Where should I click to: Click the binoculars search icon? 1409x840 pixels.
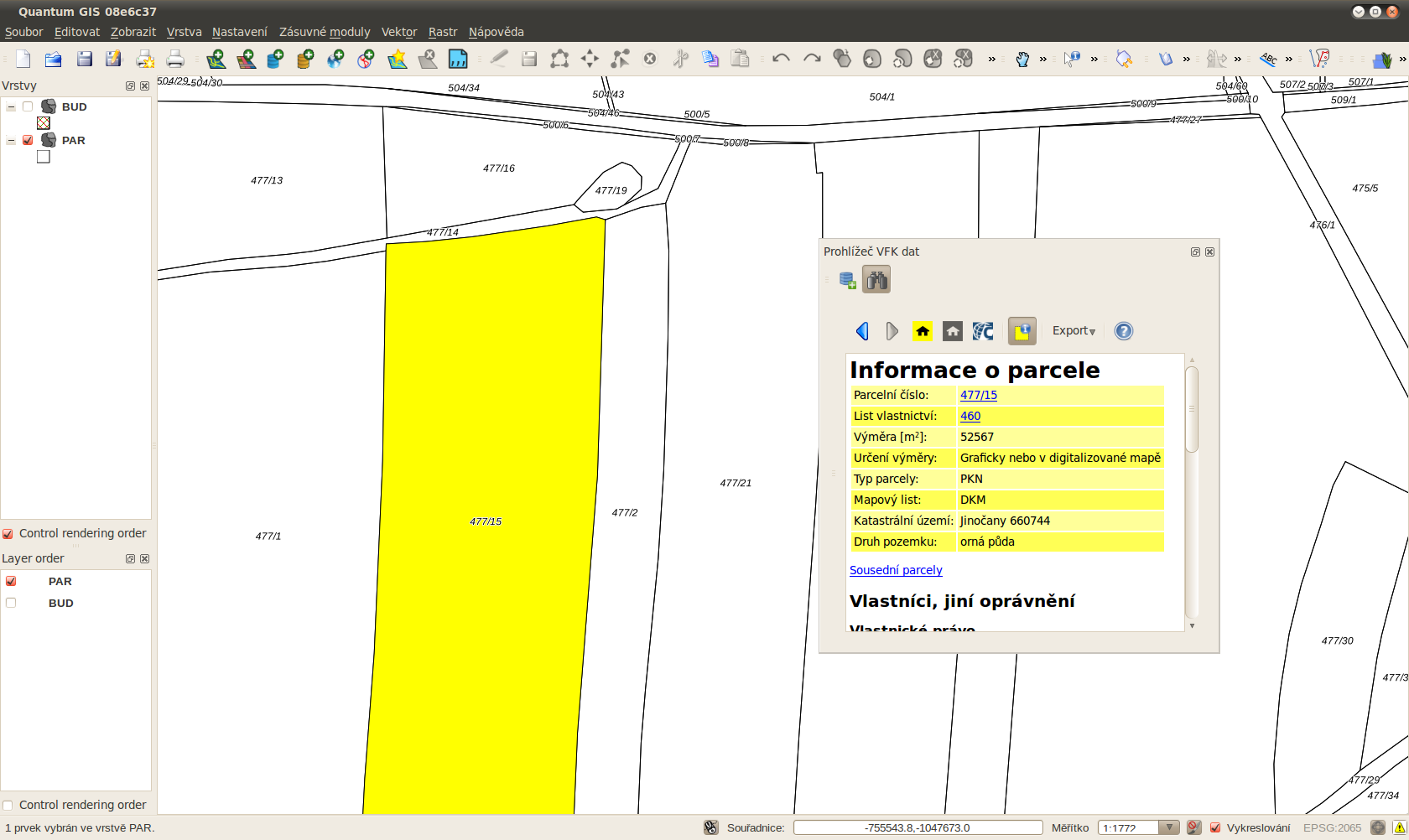click(876, 280)
